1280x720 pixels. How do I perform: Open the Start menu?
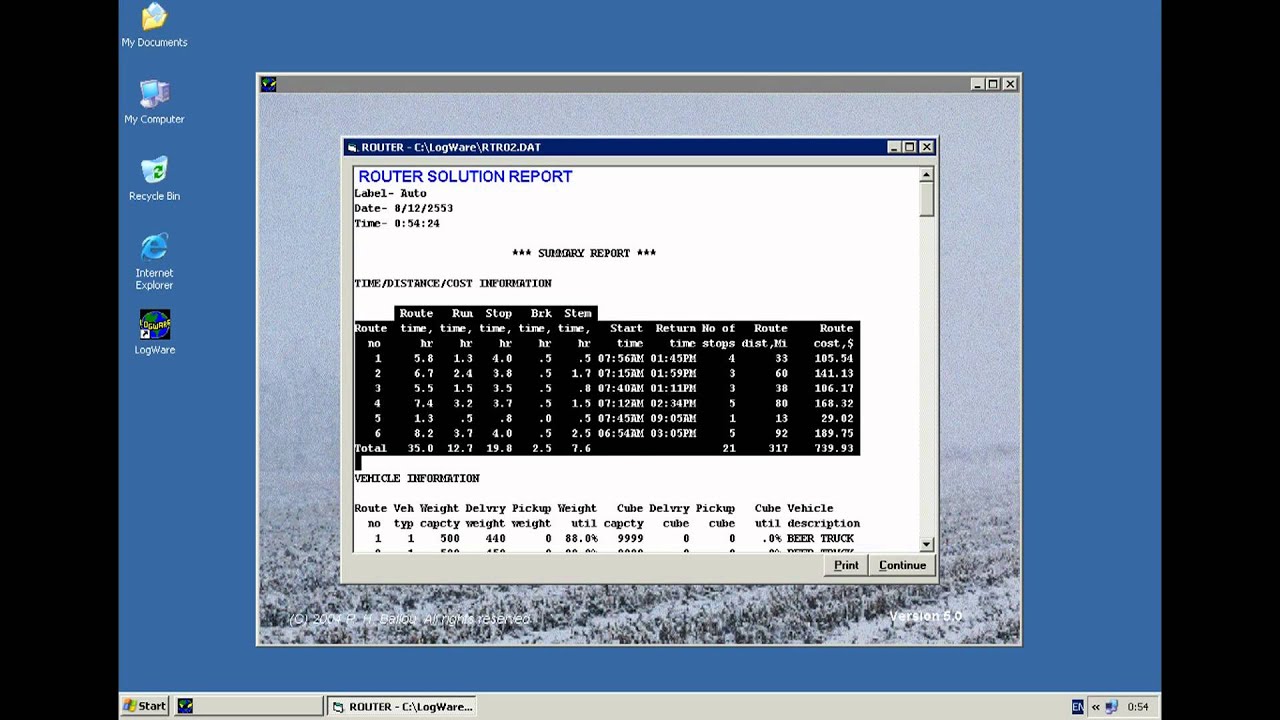pyautogui.click(x=145, y=706)
